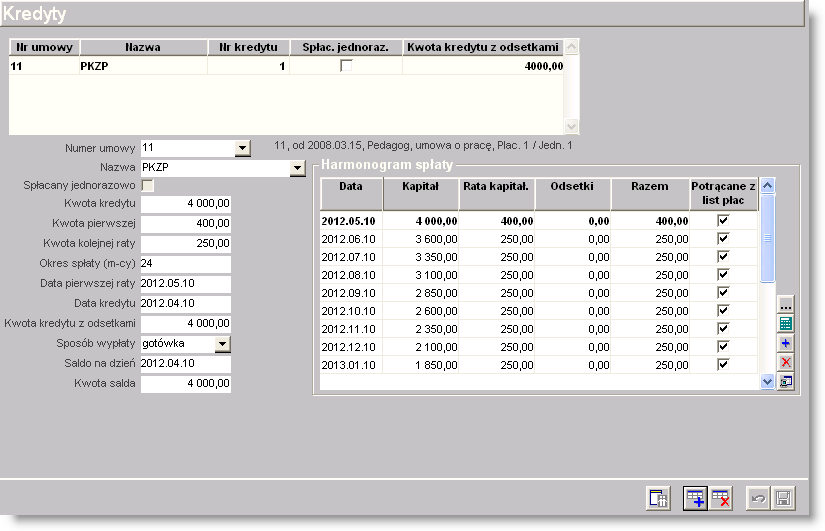Screen dimensions: 825x531
Task: Click the computer window icon below the red X
Action: pyautogui.click(x=786, y=381)
